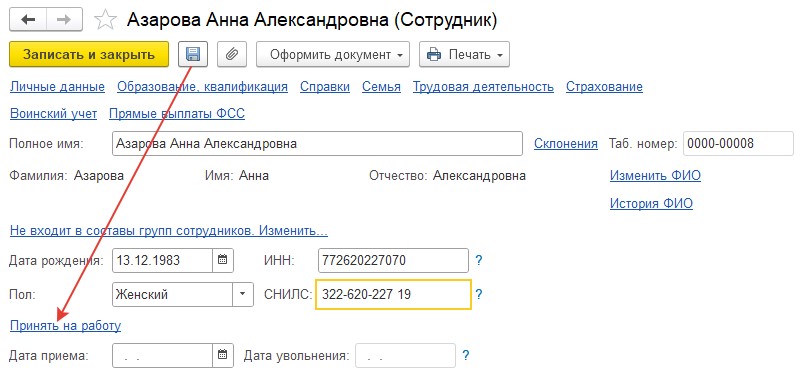Open calendar picker for Дата приема
Screen dimensions: 800x370
coord(222,355)
